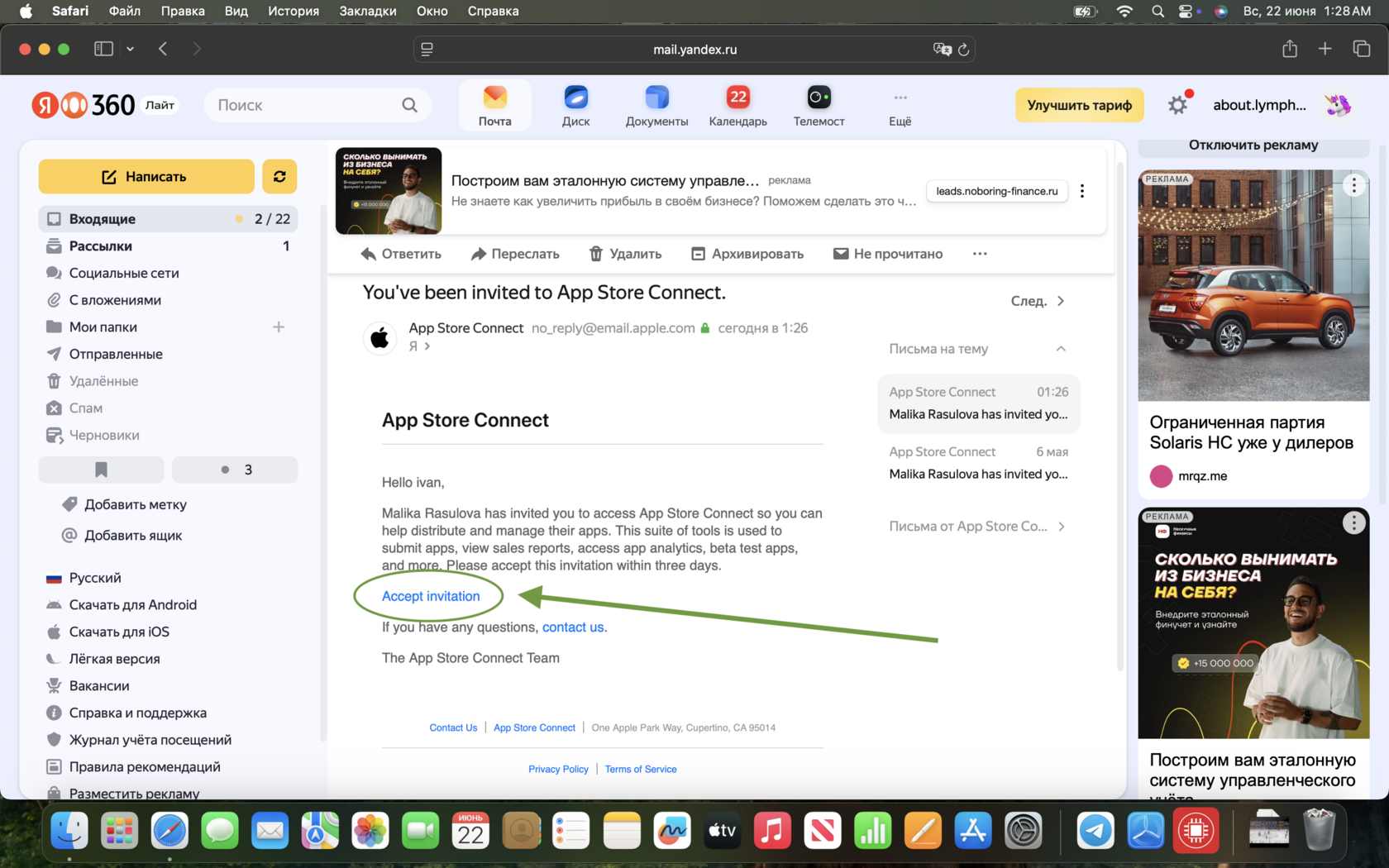Screen dimensions: 1389x868
Task: Click the Написать compose button
Action: 146,176
